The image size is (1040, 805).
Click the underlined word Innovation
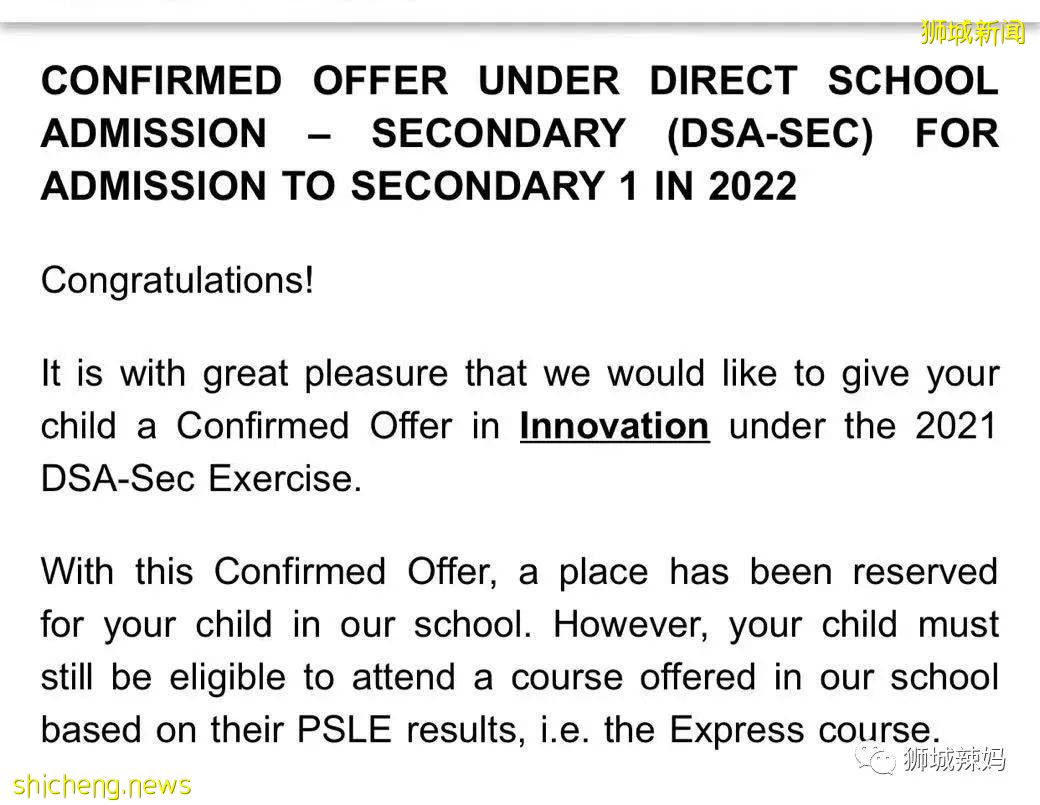[614, 427]
